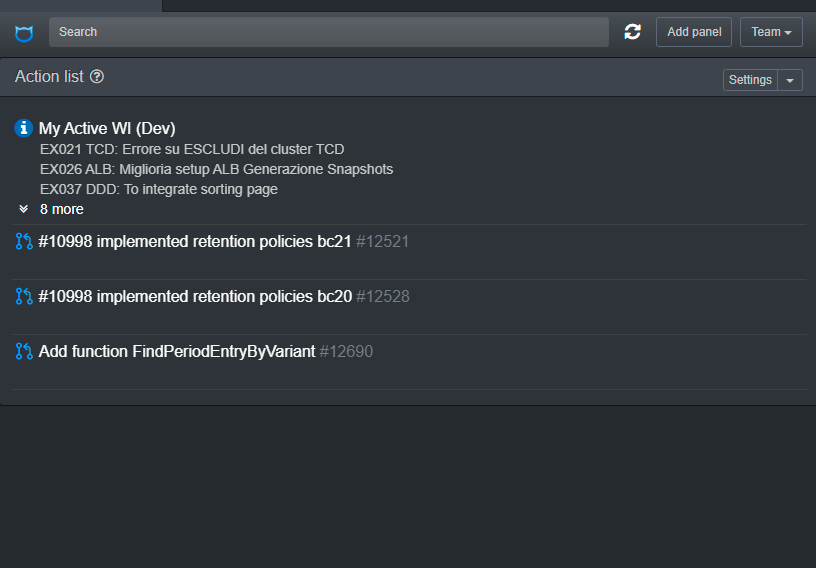Click pull request icon for #12528
This screenshot has height=568, width=816.
(x=24, y=296)
